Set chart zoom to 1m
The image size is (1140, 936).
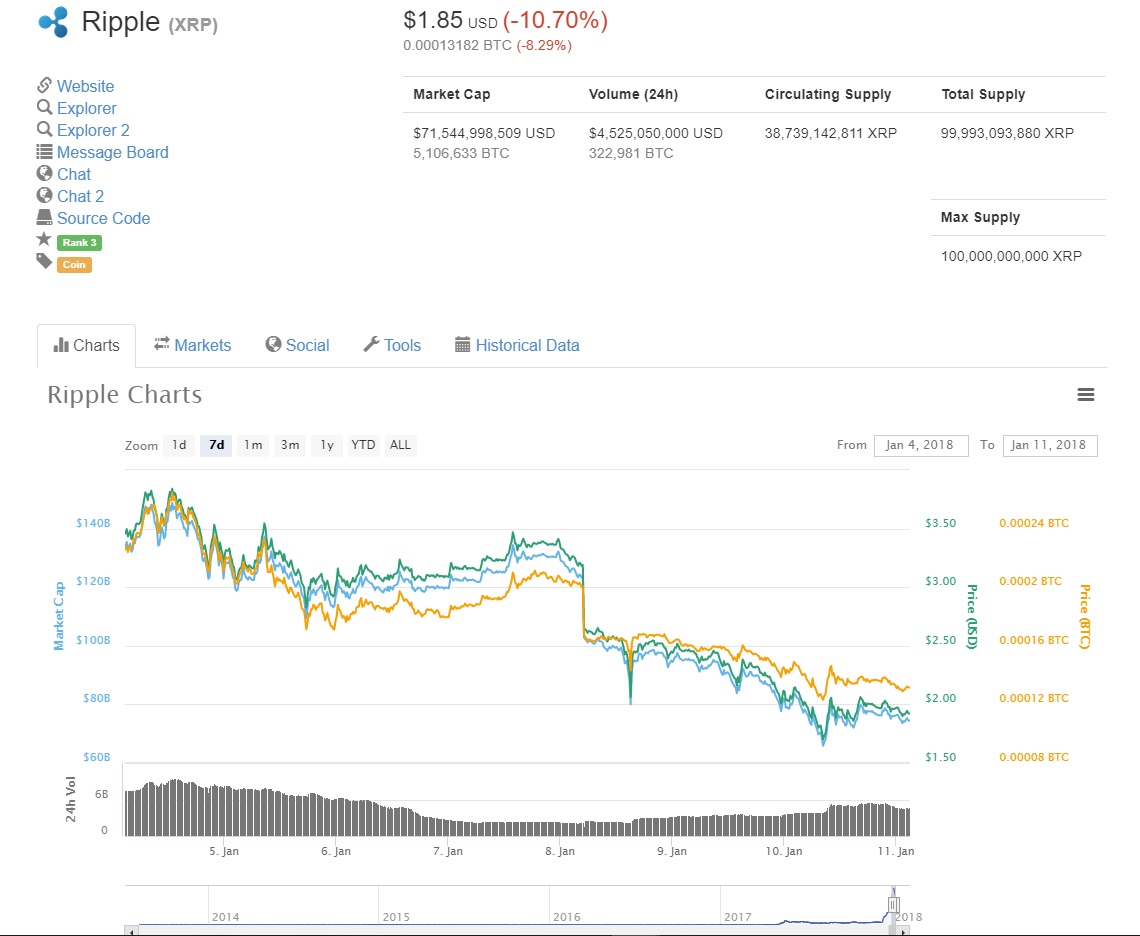253,445
